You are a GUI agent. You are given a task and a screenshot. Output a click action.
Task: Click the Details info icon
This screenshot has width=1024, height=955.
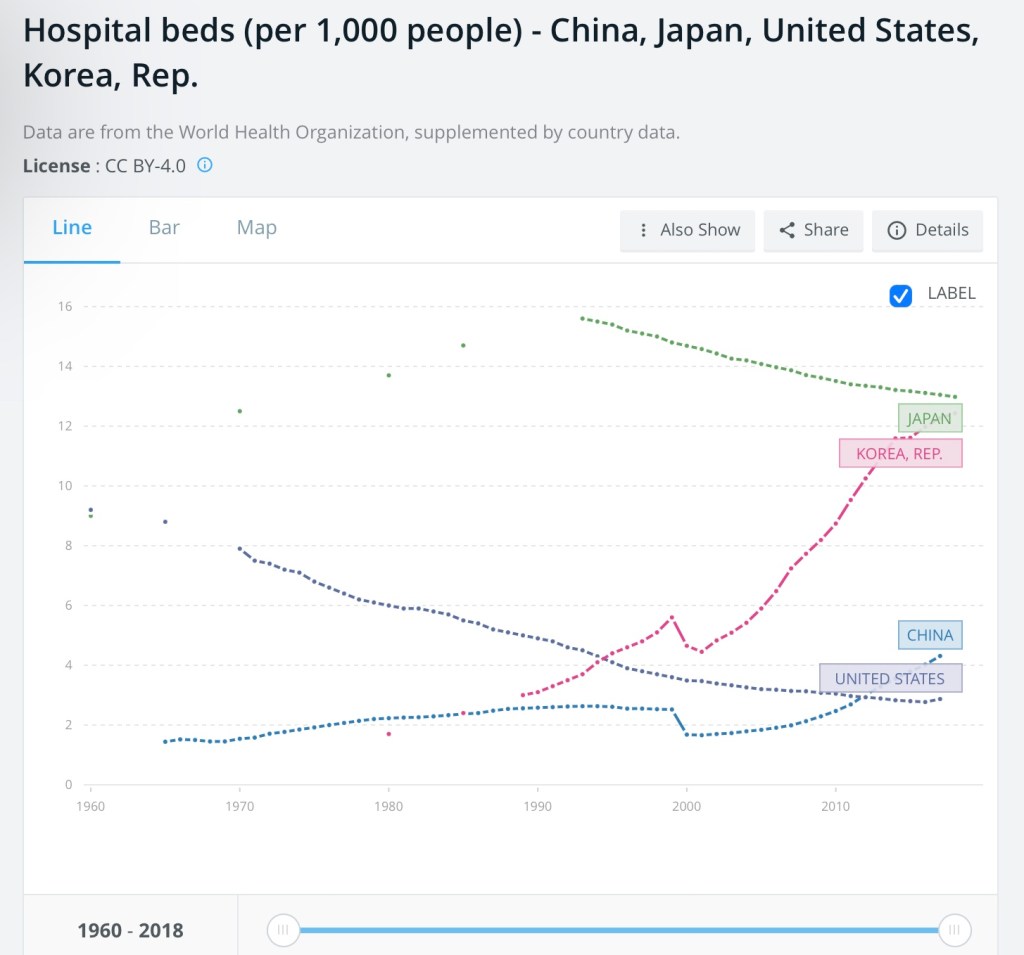pyautogui.click(x=896, y=230)
